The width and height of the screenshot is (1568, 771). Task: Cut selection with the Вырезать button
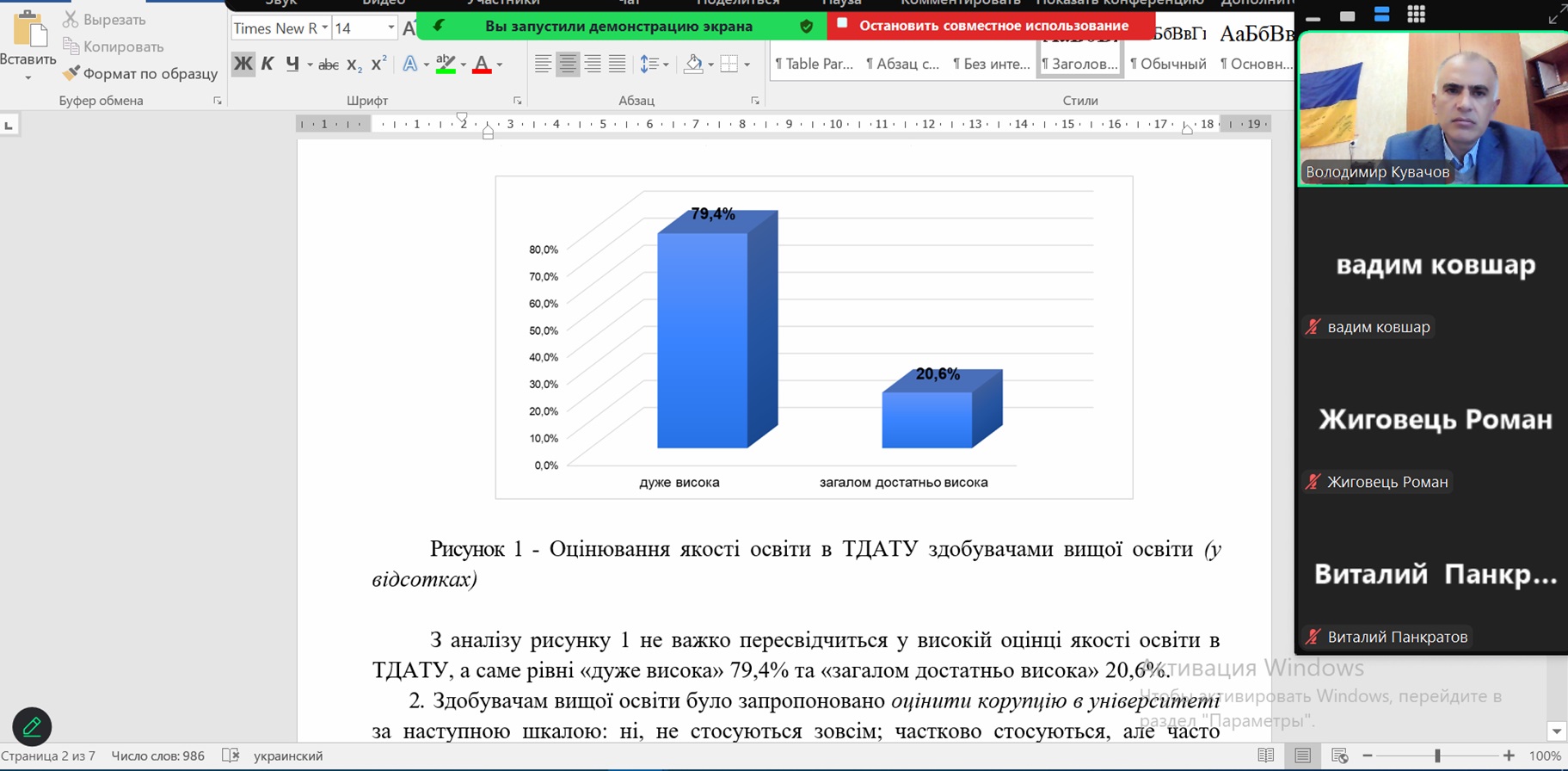(x=105, y=19)
